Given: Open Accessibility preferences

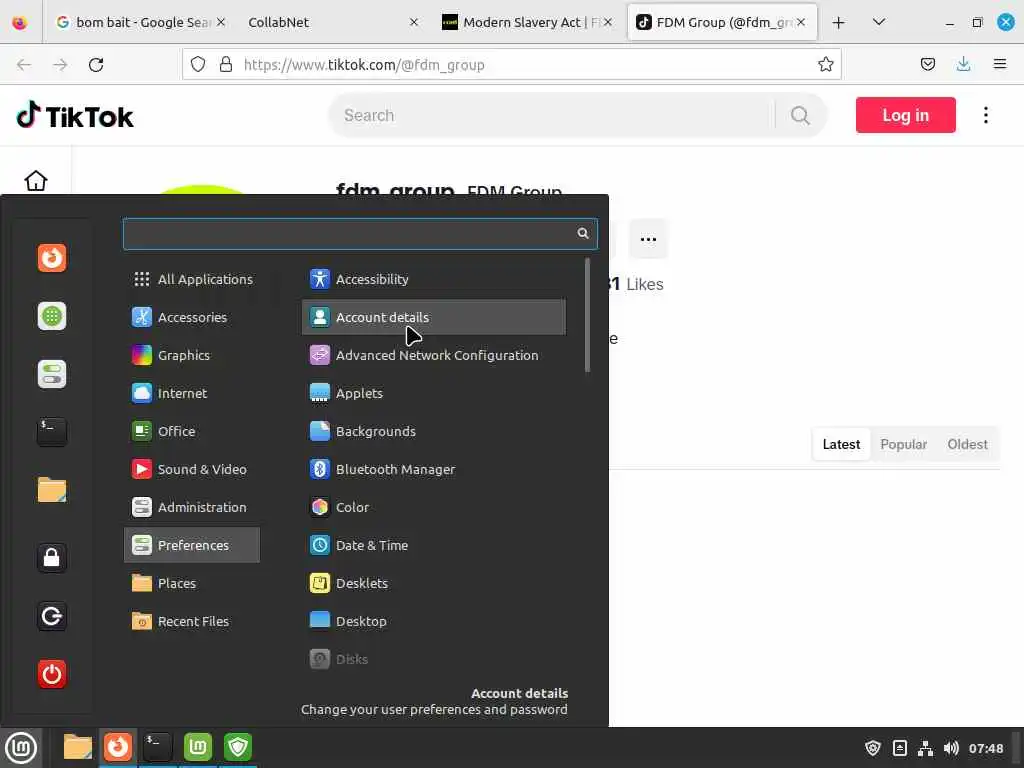Looking at the screenshot, I should [434, 279].
